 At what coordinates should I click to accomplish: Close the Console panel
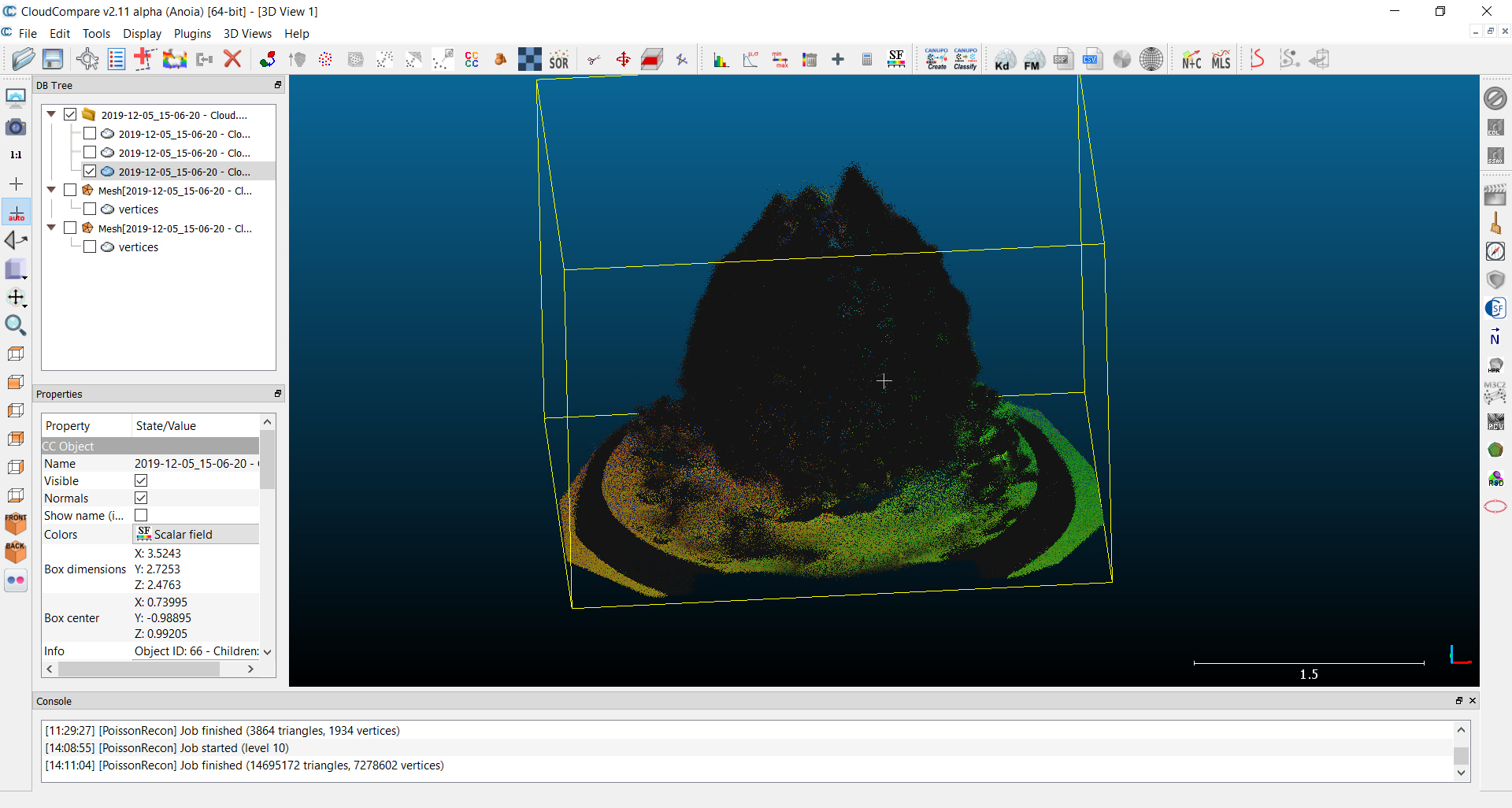pyautogui.click(x=1473, y=700)
